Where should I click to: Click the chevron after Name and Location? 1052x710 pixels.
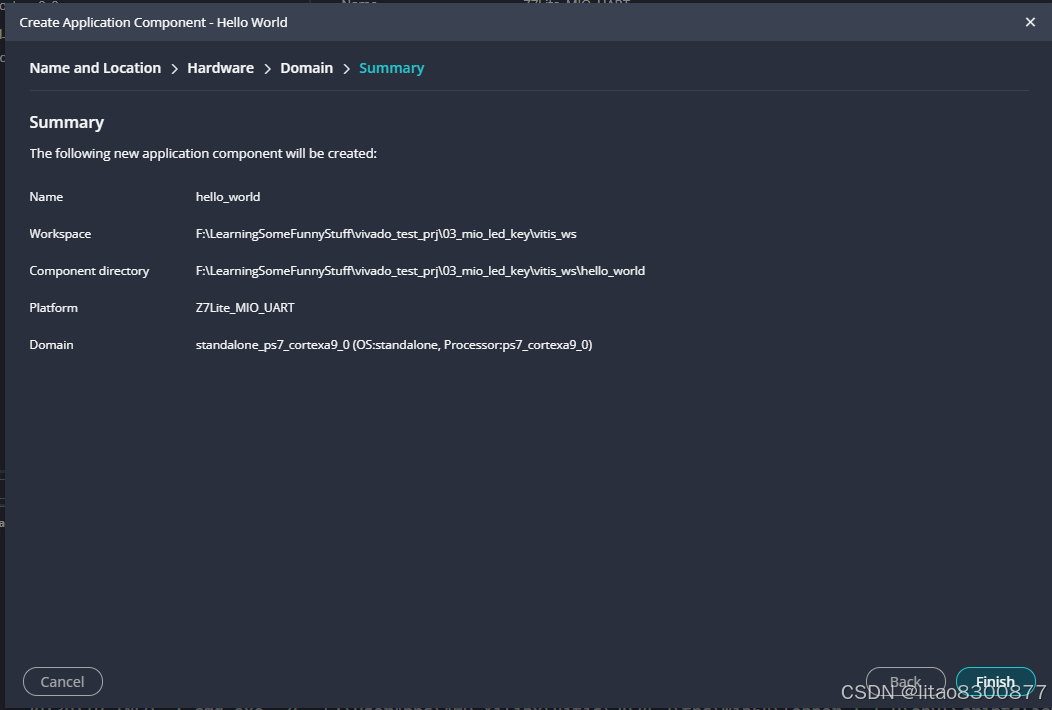[x=174, y=68]
